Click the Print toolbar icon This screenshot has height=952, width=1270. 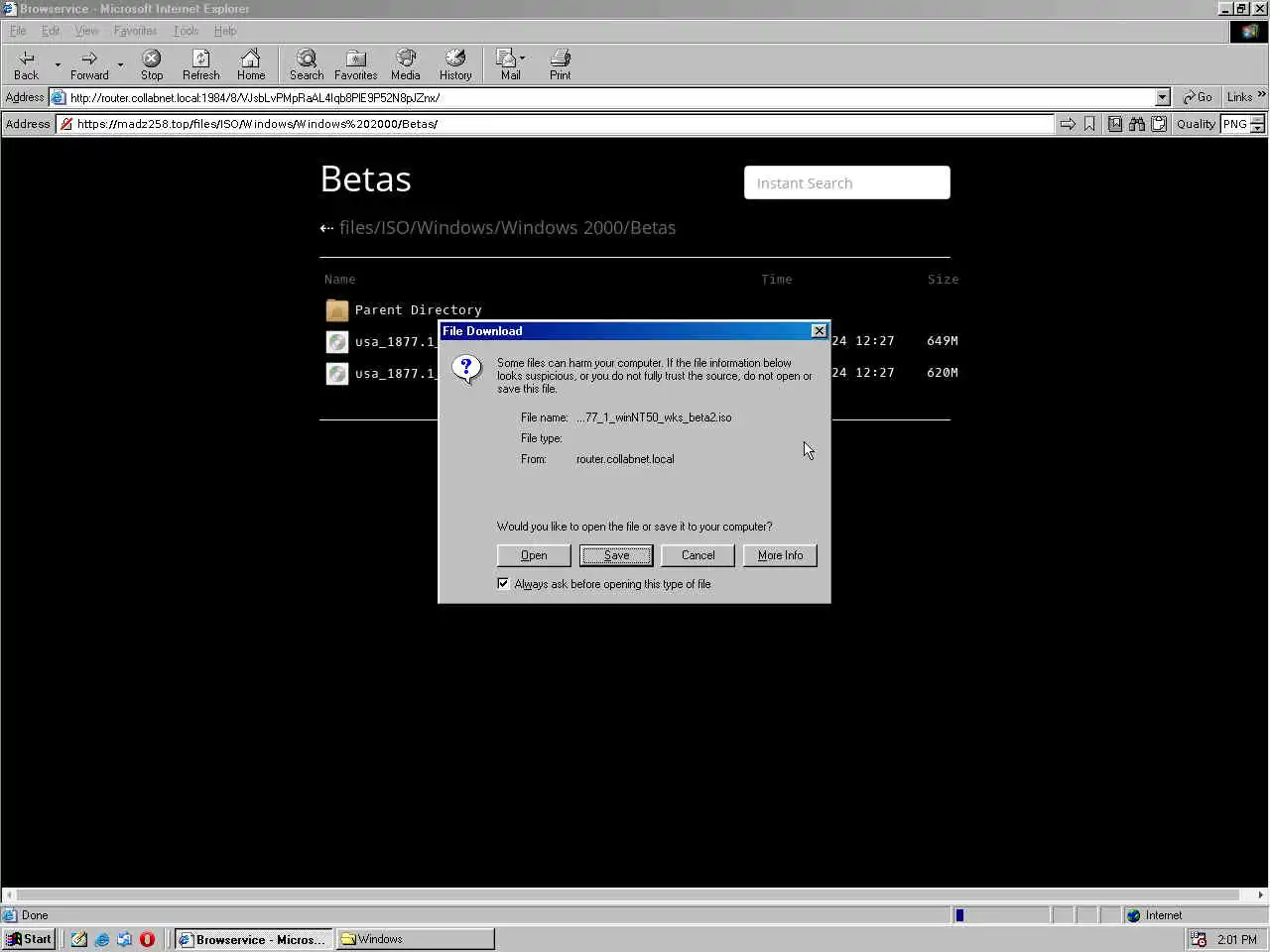(x=561, y=59)
